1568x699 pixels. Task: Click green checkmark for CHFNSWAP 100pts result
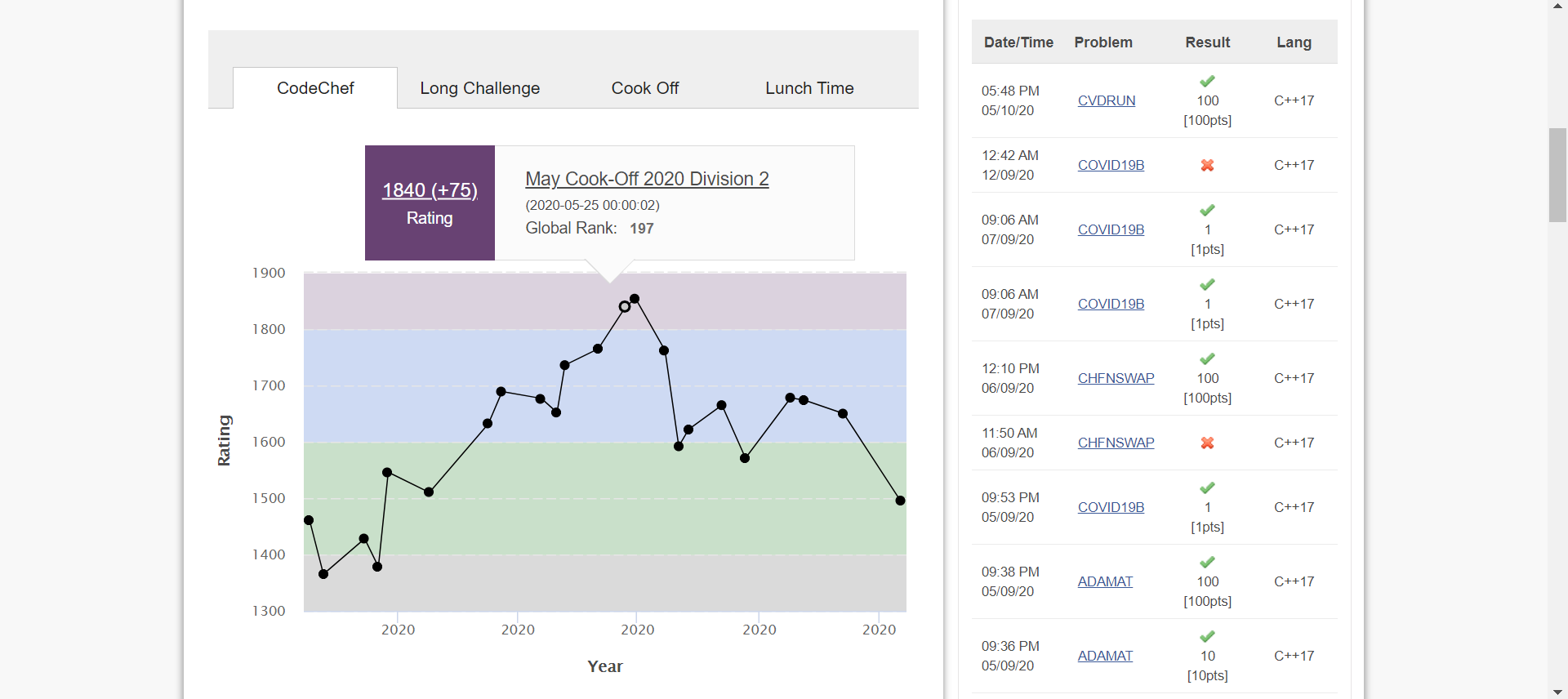[x=1207, y=358]
